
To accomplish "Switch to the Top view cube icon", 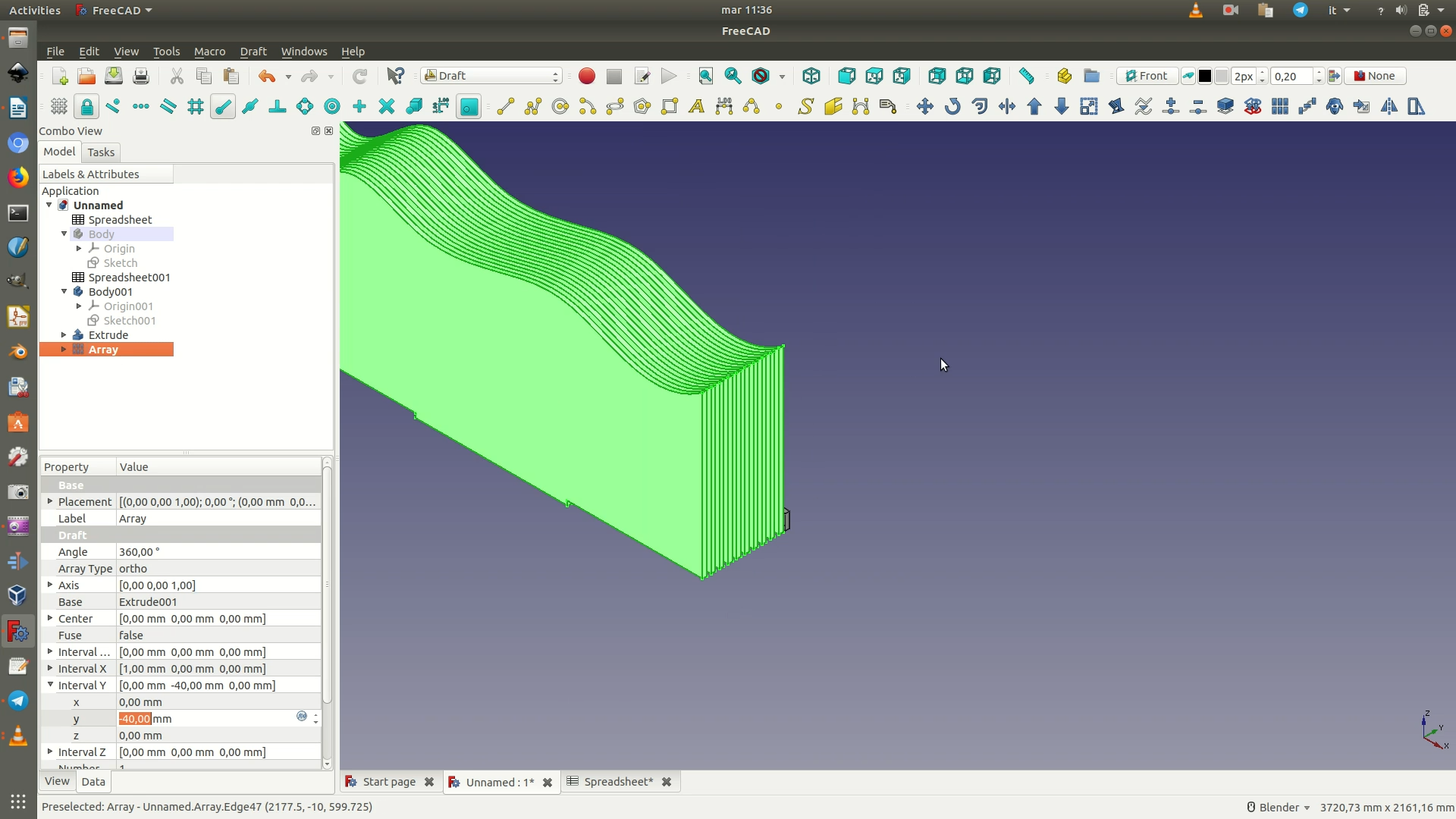I will click(874, 76).
